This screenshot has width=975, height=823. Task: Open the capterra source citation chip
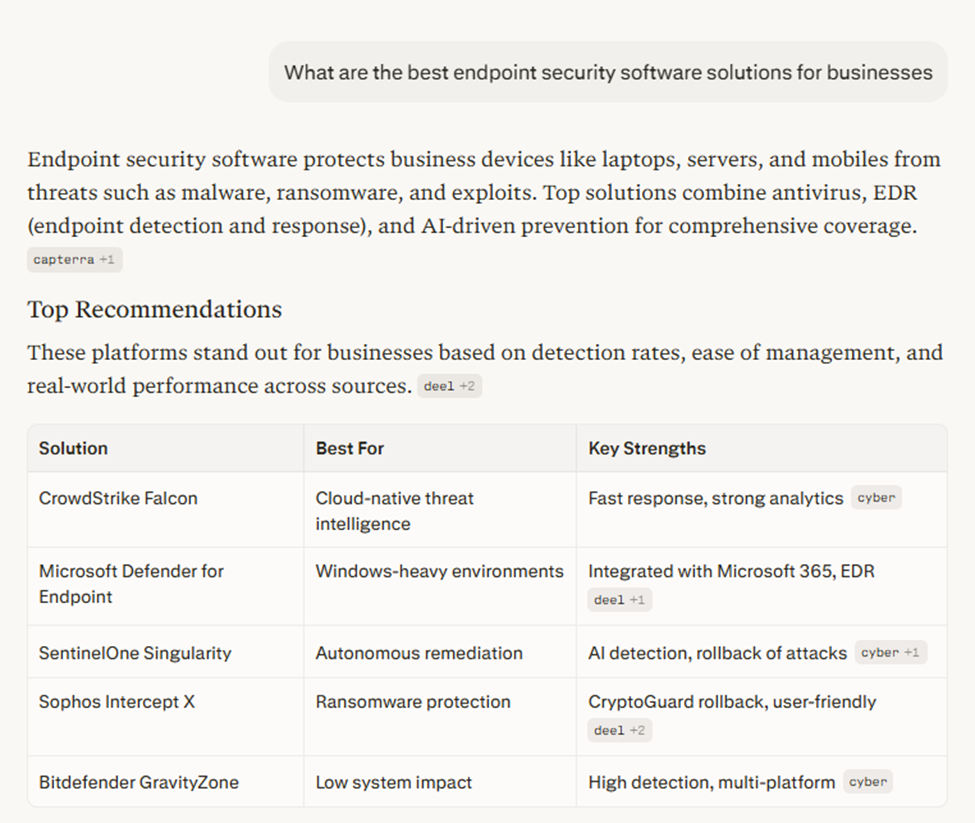click(x=60, y=260)
